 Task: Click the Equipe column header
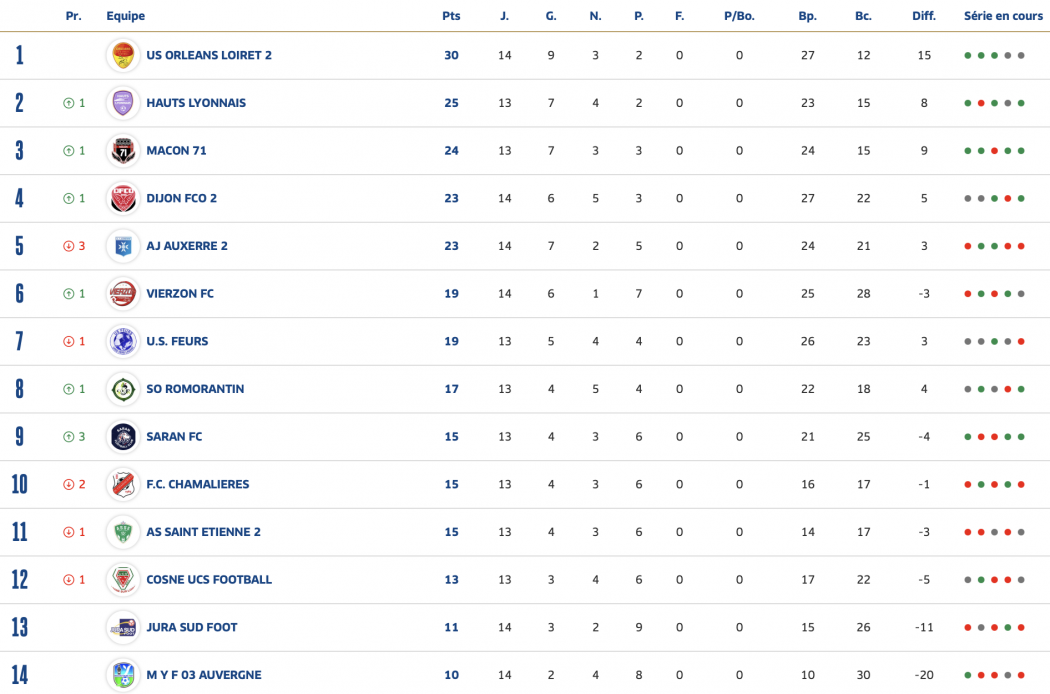[126, 16]
